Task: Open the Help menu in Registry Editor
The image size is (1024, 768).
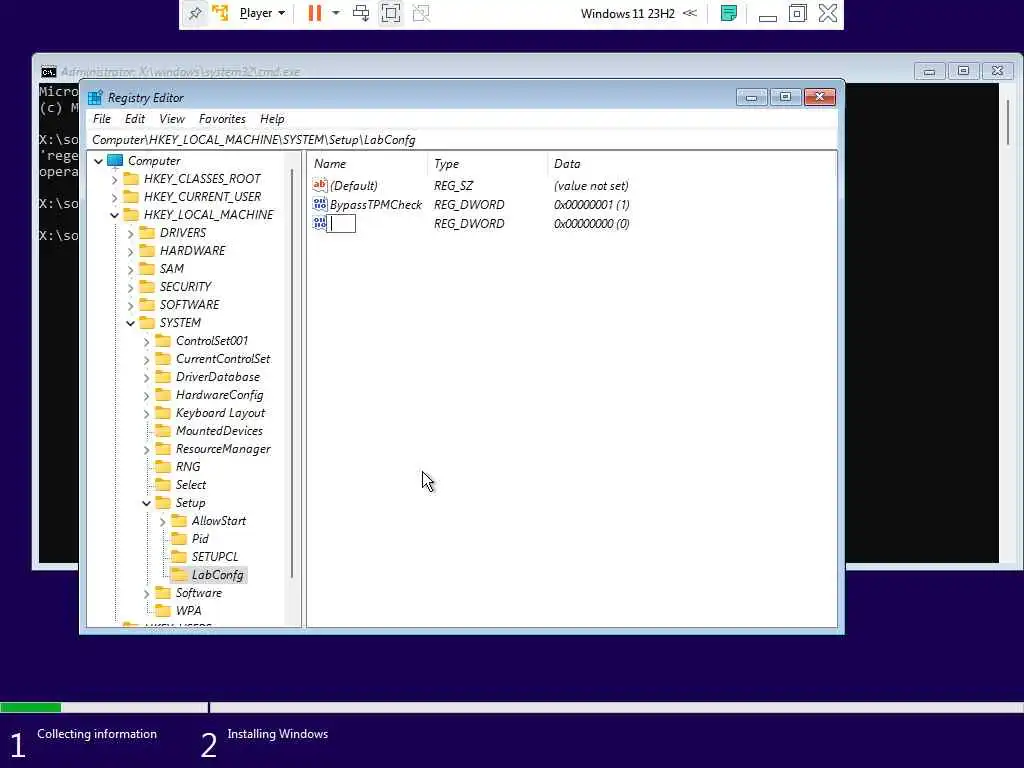Action: 272,119
